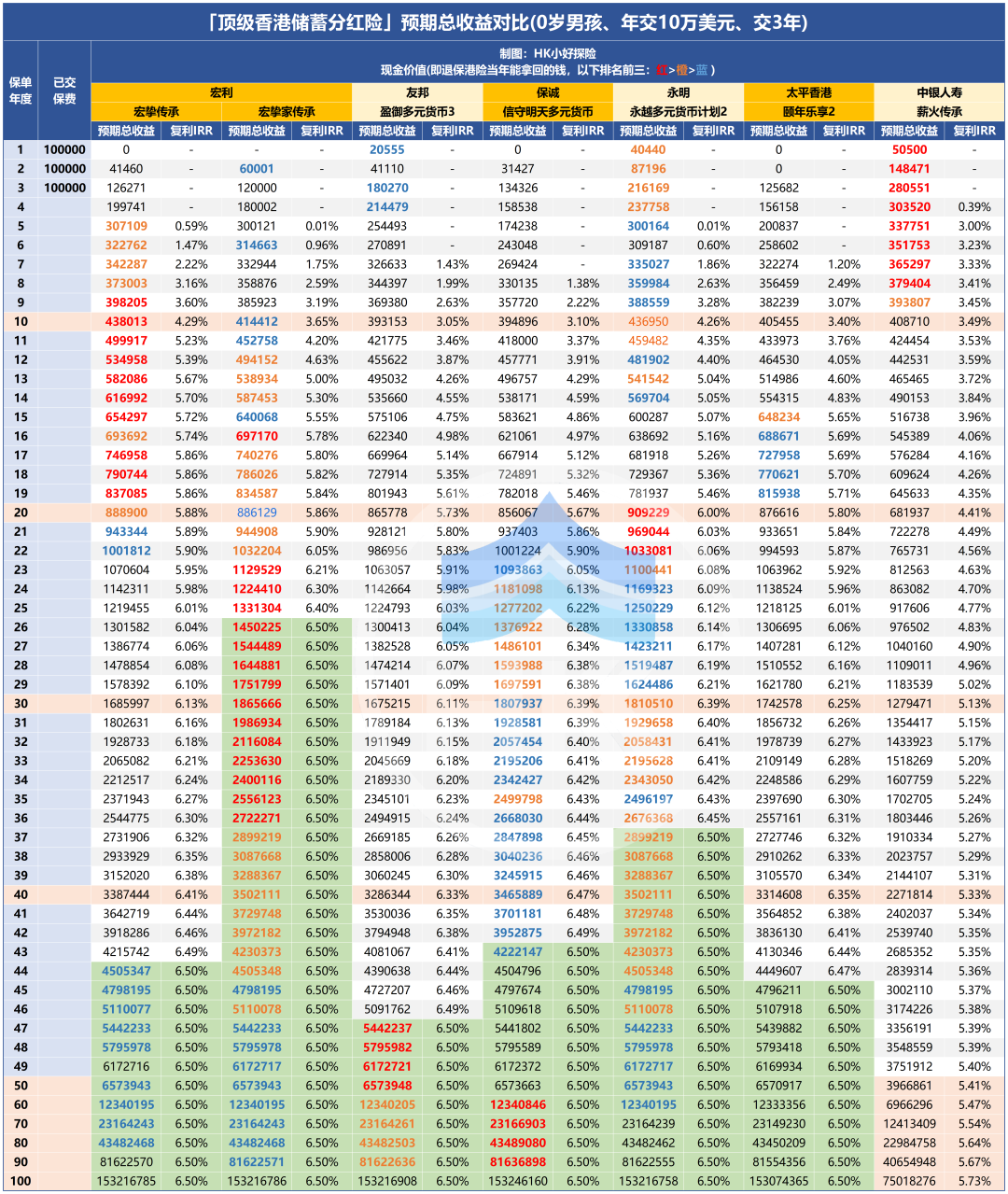
Task: Click the chart title about 顶级香港储蓄分红险
Action: tap(504, 21)
